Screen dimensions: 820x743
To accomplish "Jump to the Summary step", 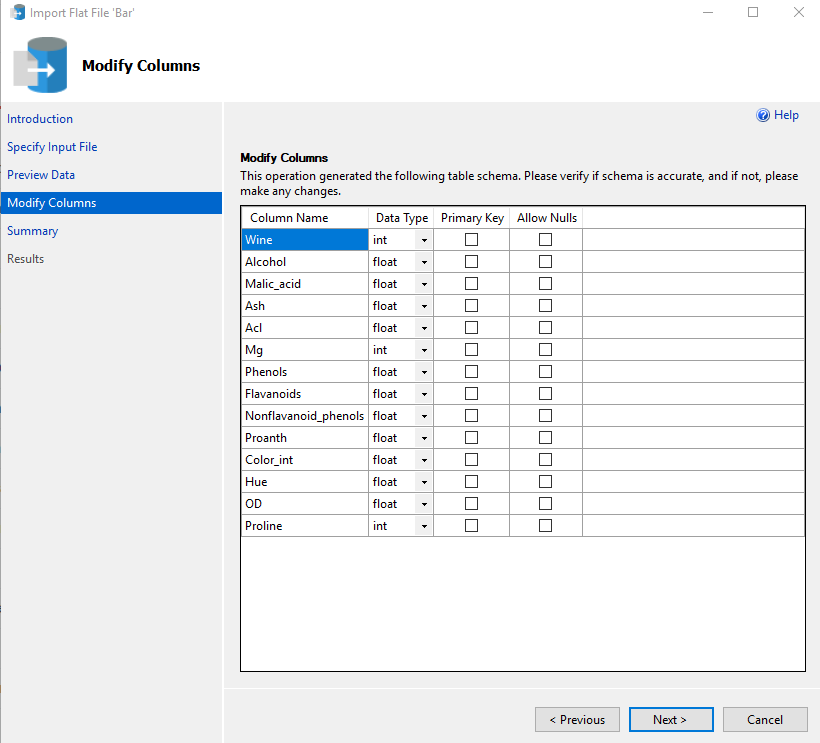I will (33, 231).
